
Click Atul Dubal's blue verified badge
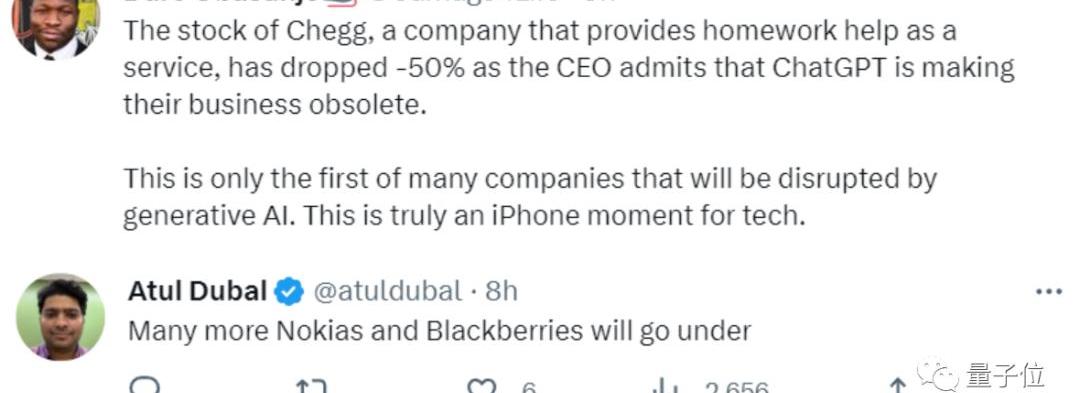click(289, 292)
